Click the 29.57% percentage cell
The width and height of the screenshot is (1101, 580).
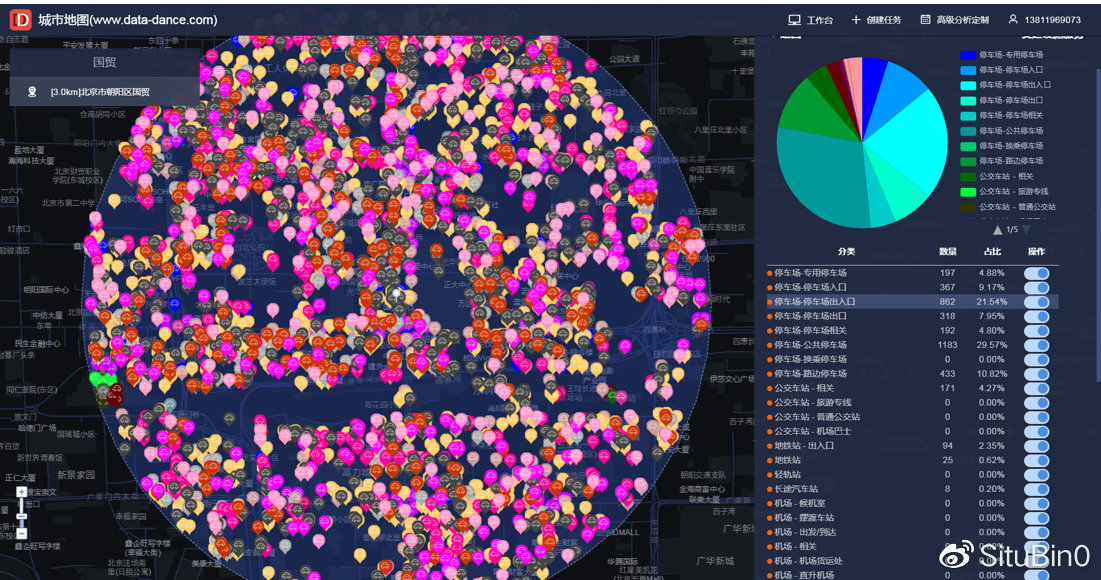[x=992, y=345]
